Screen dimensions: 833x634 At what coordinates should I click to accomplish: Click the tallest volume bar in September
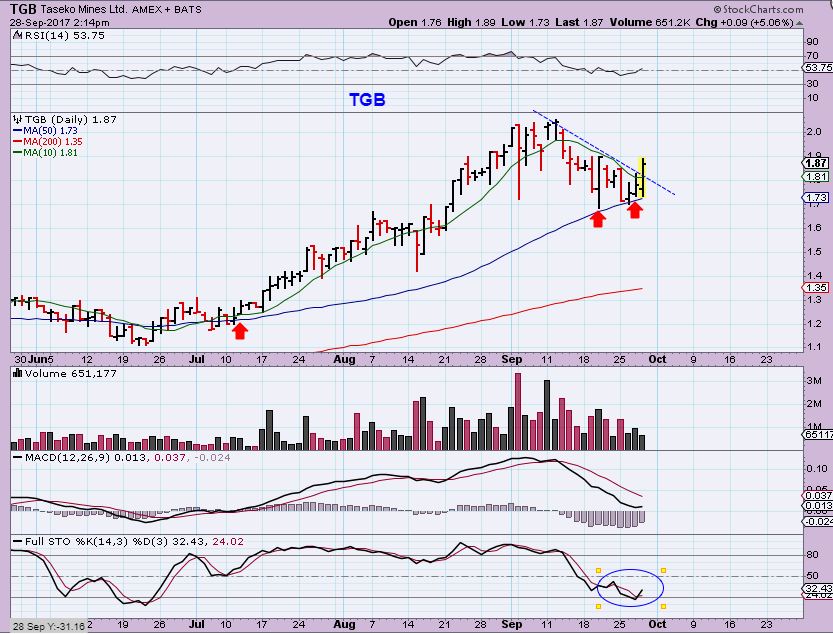[x=518, y=410]
